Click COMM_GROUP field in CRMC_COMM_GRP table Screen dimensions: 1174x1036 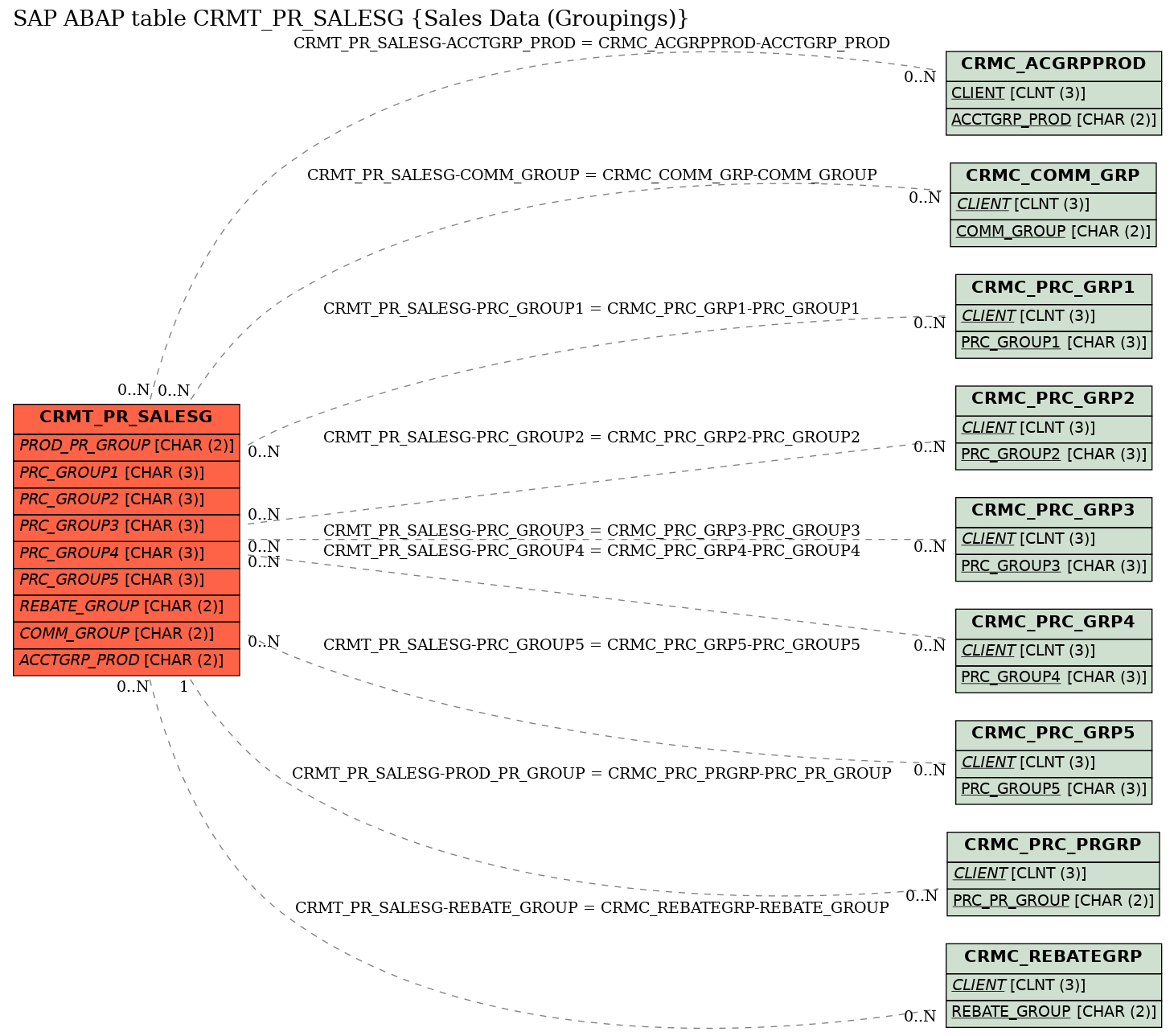click(1053, 232)
